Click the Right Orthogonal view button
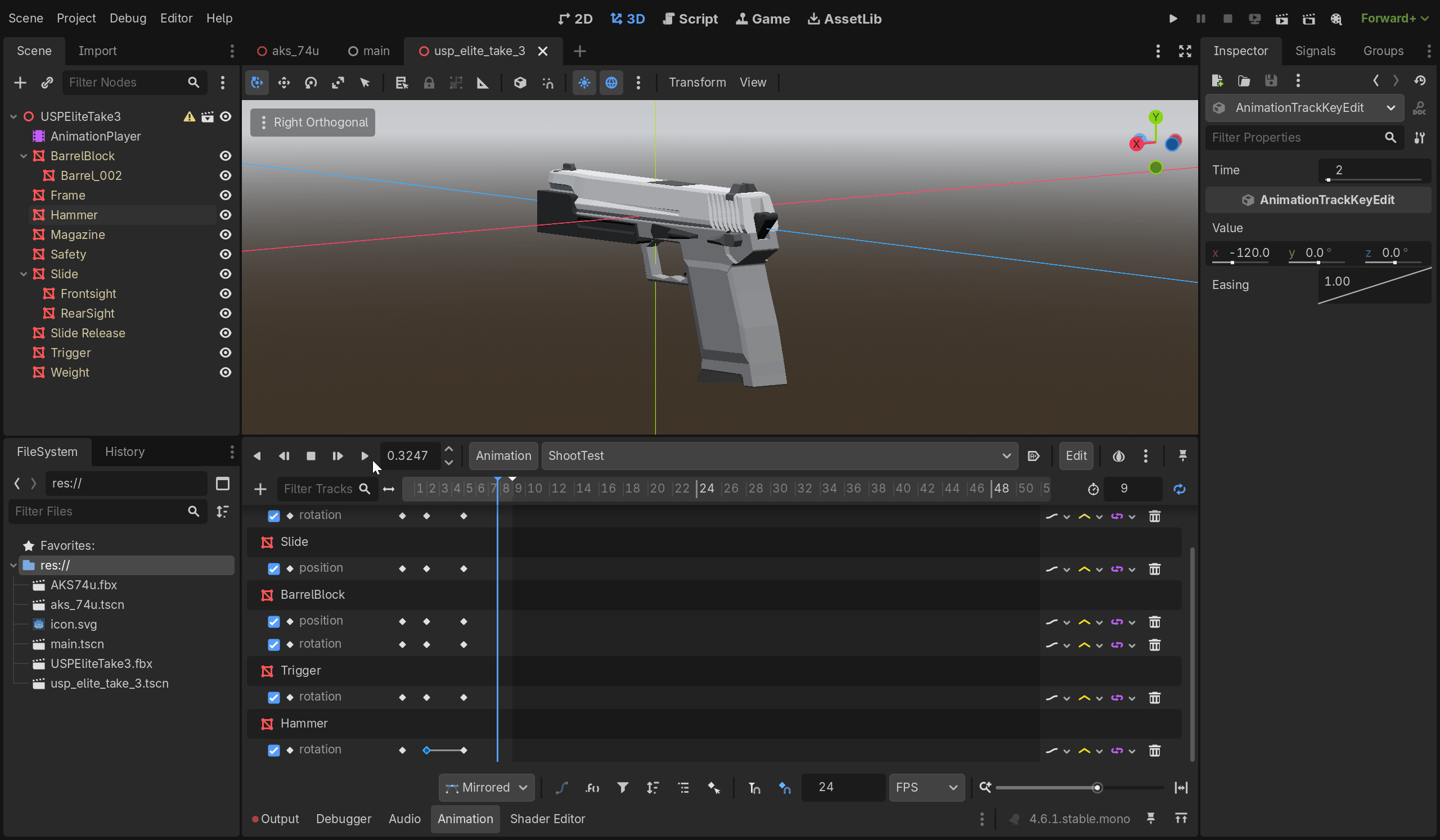 pyautogui.click(x=313, y=122)
